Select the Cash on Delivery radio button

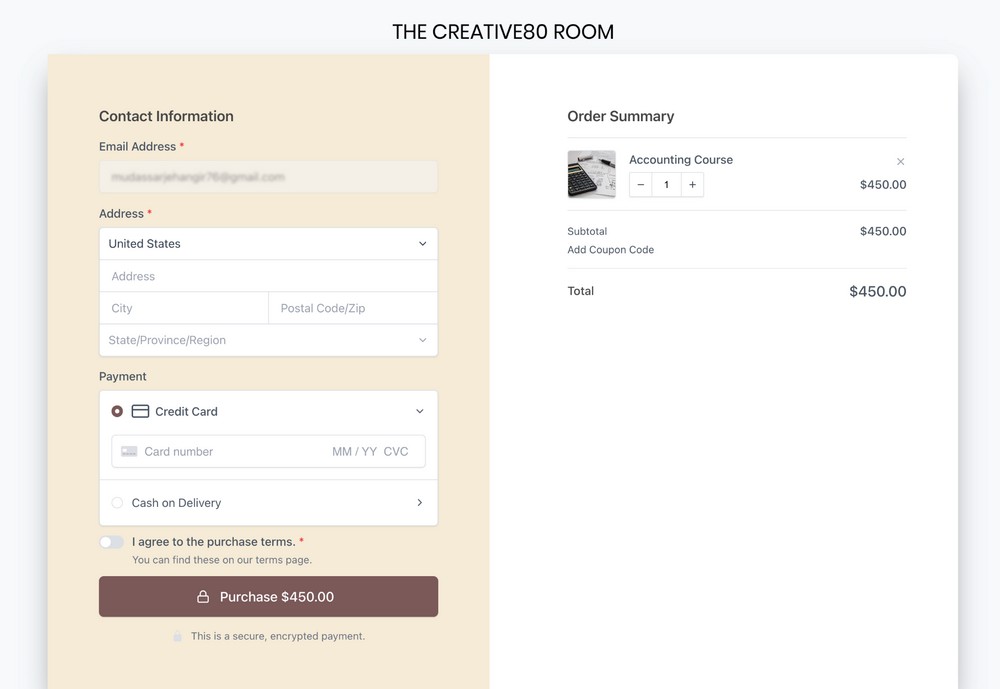pyautogui.click(x=117, y=502)
